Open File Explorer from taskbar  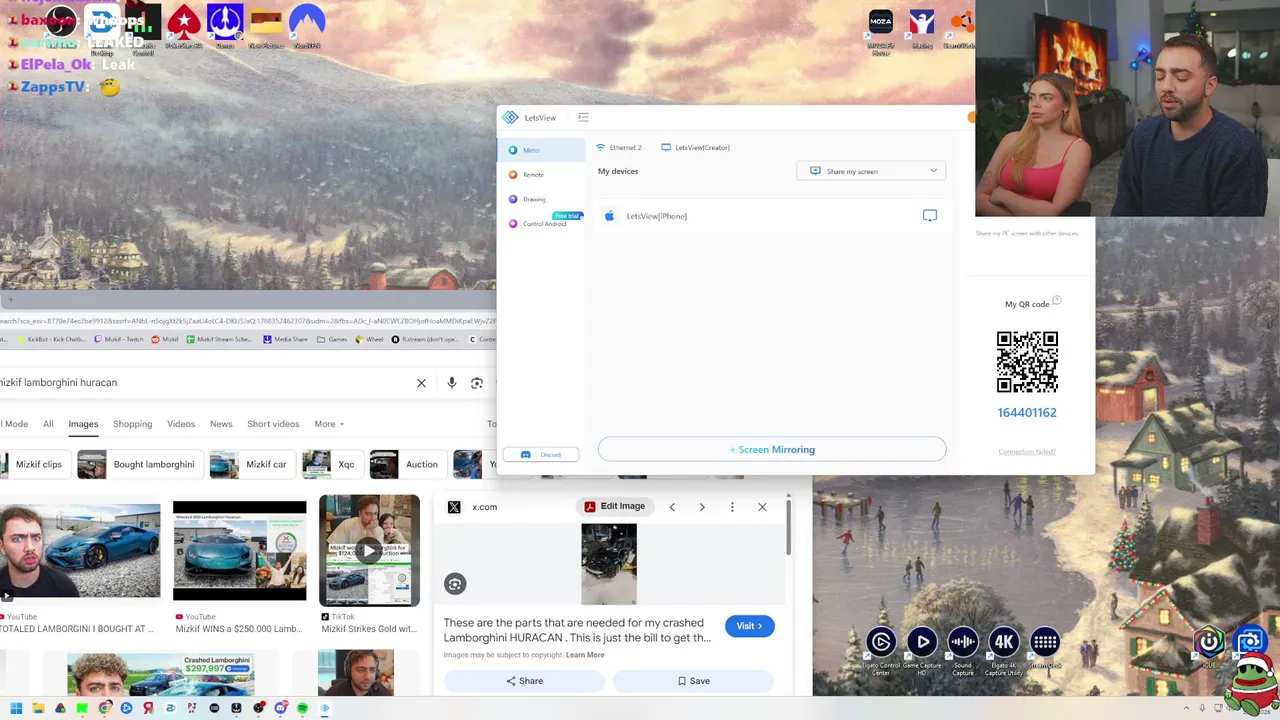[38, 709]
